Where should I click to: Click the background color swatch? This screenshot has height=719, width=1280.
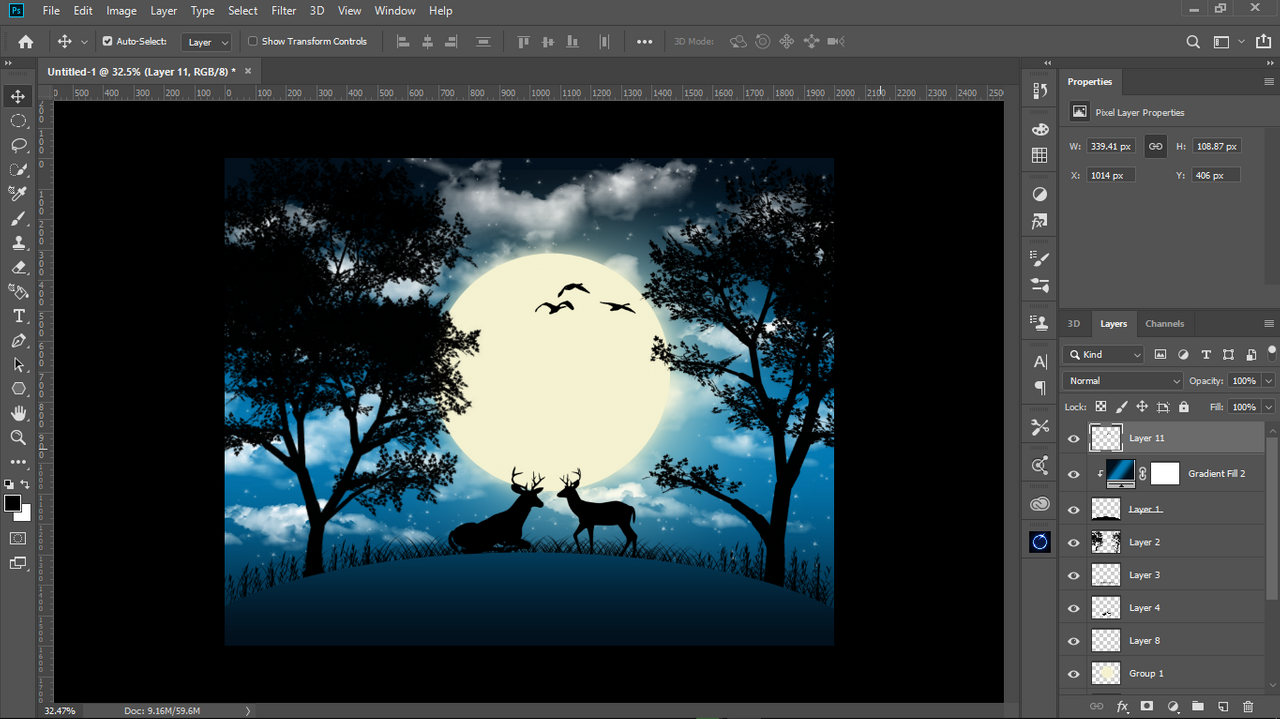point(25,514)
